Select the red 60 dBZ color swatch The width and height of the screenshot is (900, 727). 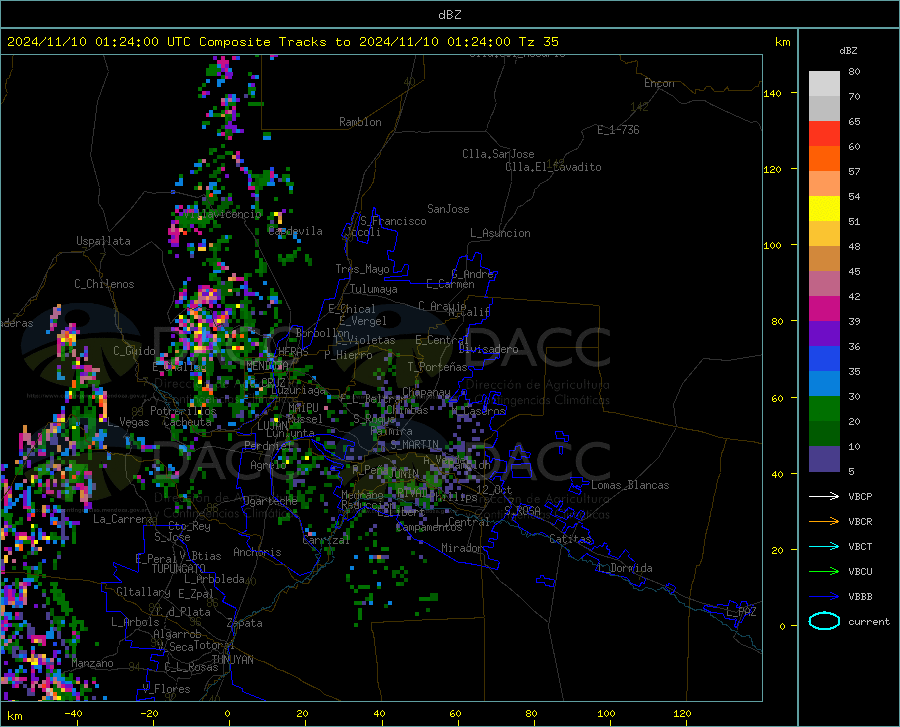point(824,134)
